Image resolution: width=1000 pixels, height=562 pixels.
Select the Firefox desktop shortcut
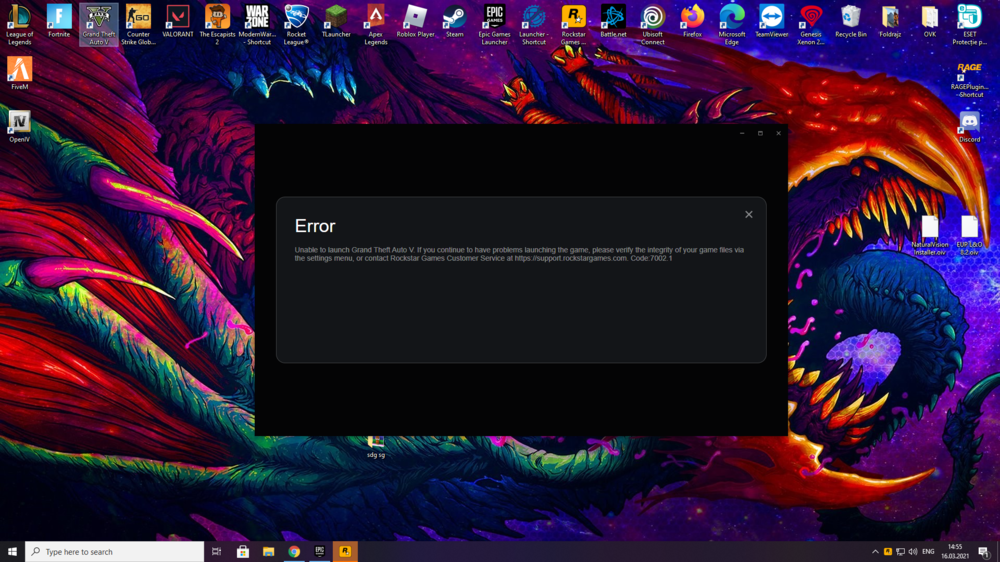(x=692, y=21)
